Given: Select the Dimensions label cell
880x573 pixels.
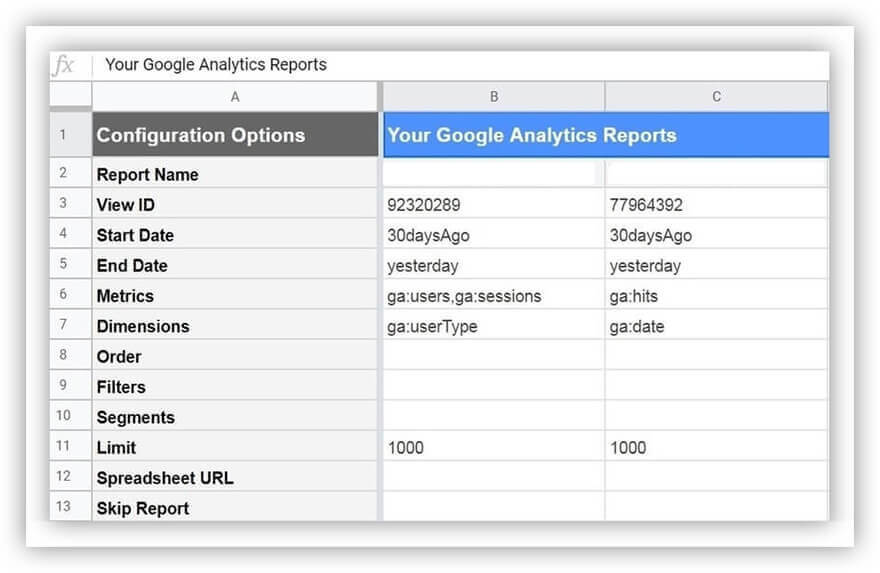Looking at the screenshot, I should click(x=235, y=324).
